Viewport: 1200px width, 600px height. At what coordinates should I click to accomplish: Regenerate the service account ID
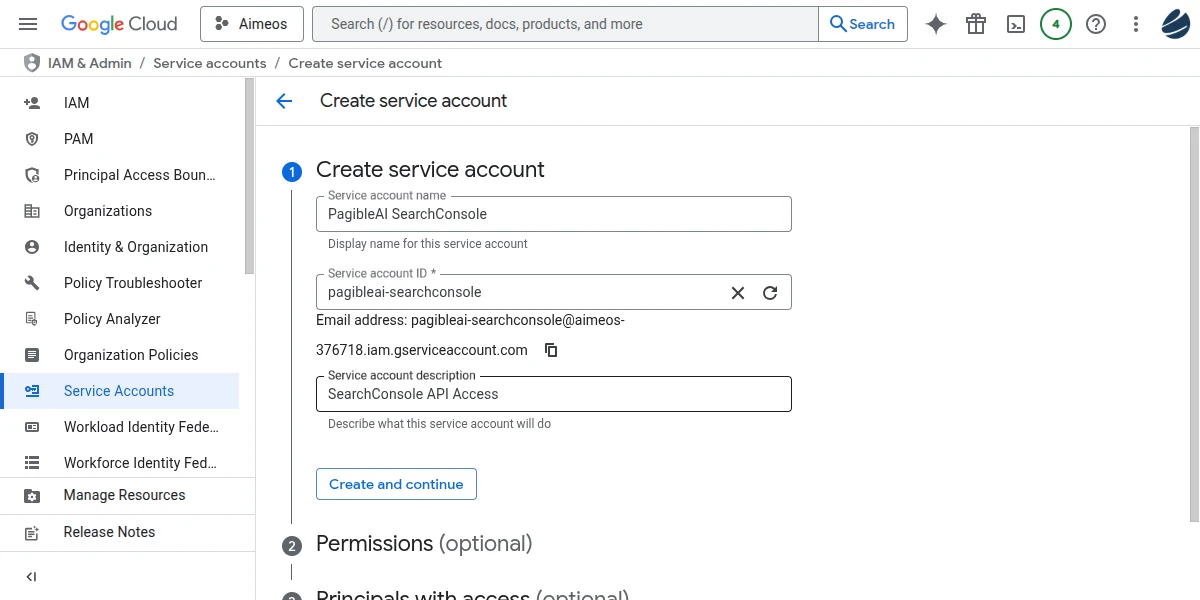[x=770, y=293]
